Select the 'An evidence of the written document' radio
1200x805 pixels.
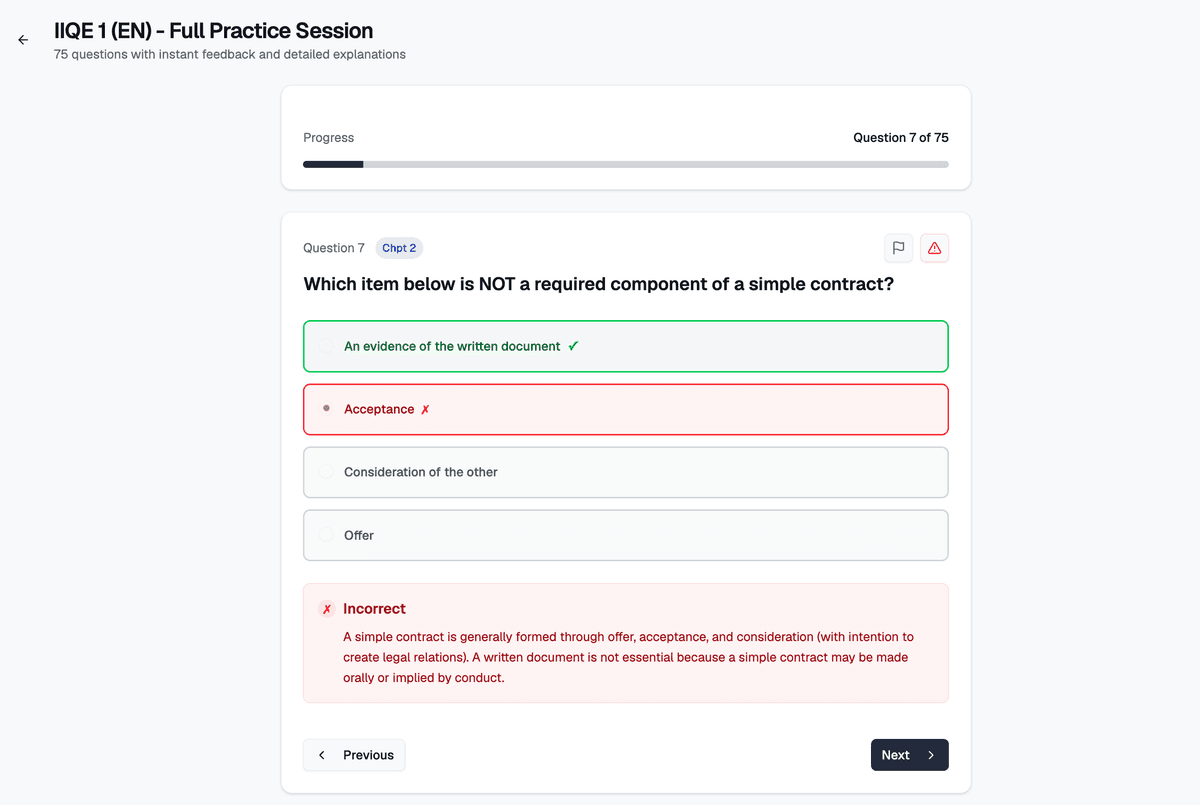pyautogui.click(x=326, y=346)
